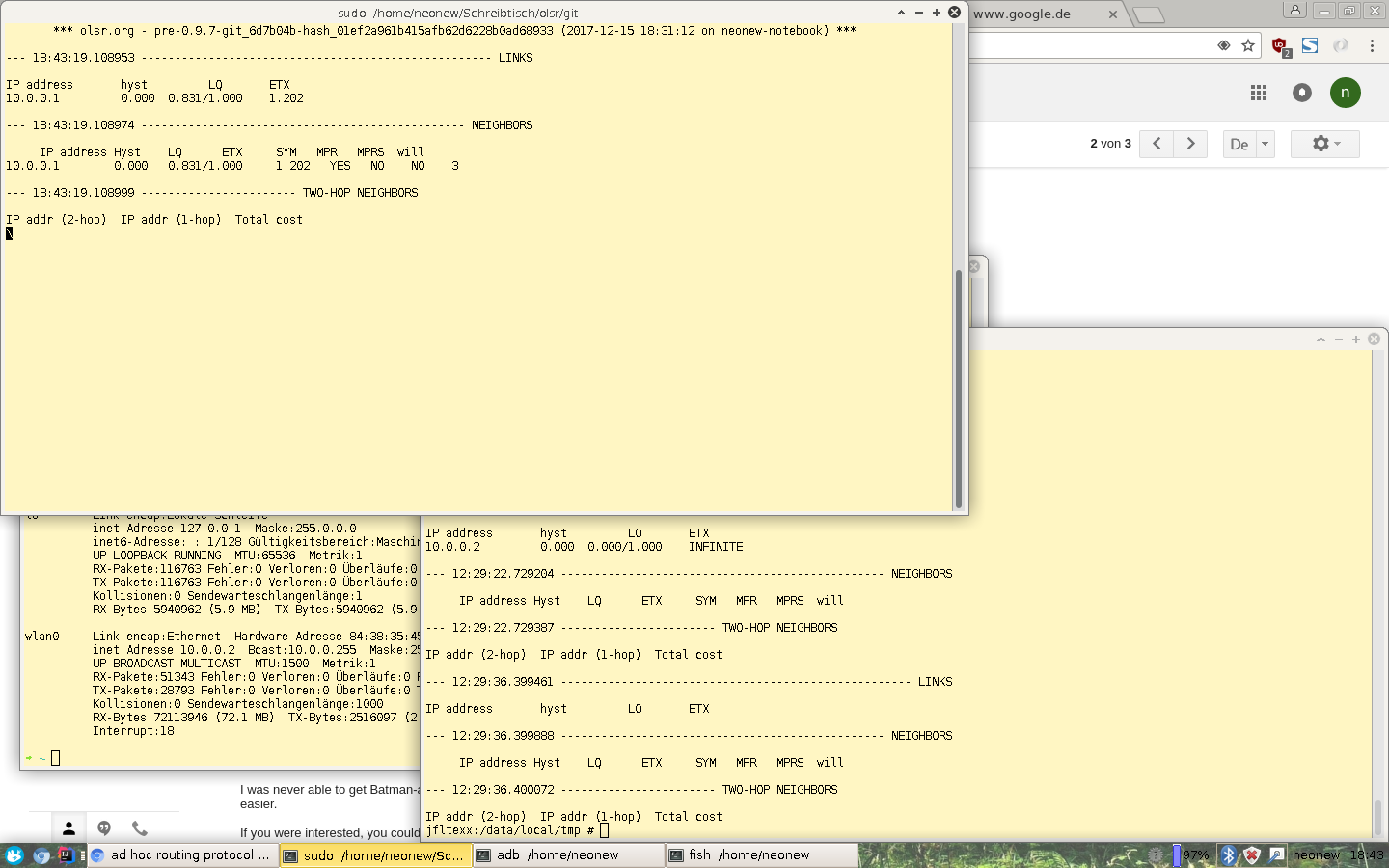Open Google notifications bell
This screenshot has width=1389, height=868.
coord(1302,93)
